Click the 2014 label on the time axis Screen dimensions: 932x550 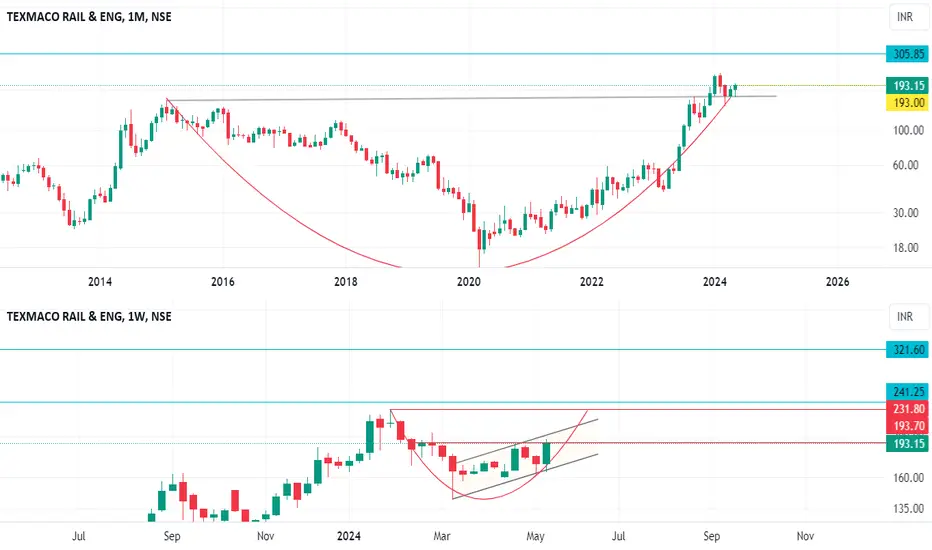[100, 282]
